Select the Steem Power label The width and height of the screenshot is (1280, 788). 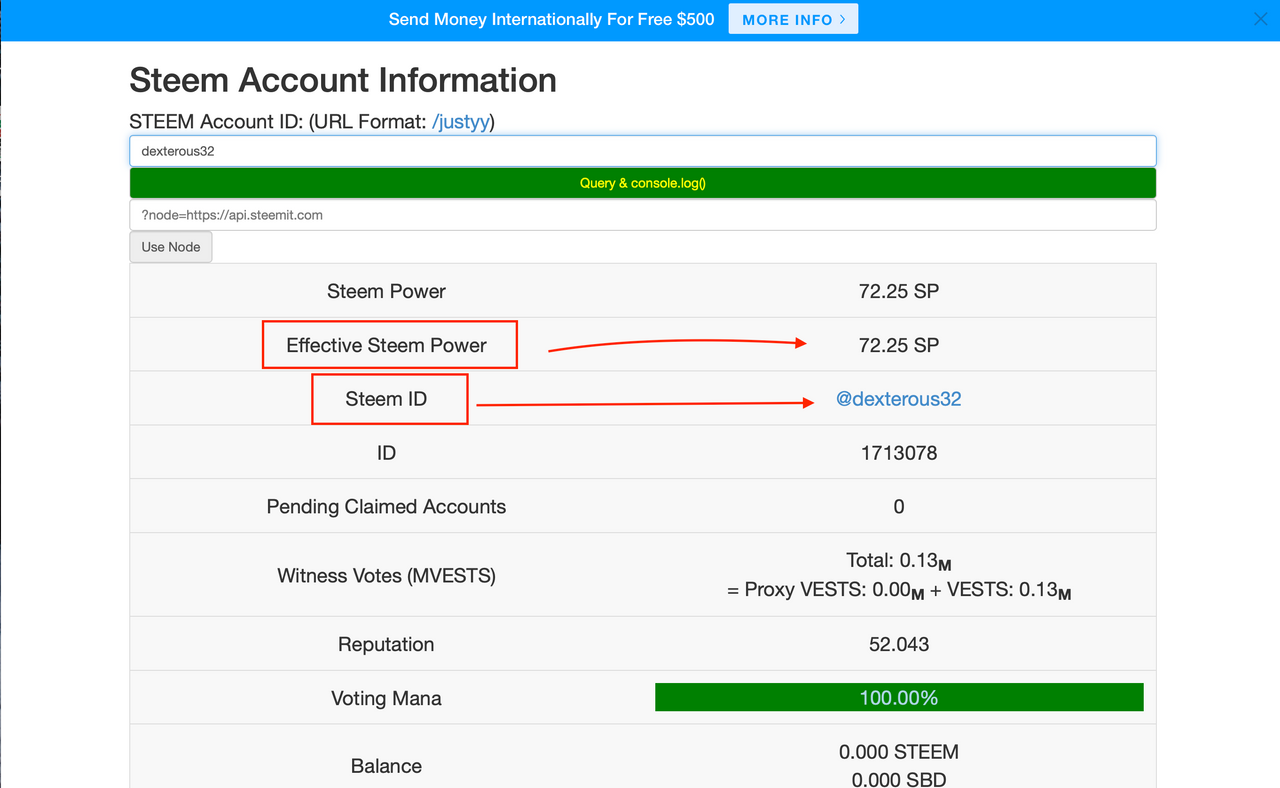(x=386, y=291)
